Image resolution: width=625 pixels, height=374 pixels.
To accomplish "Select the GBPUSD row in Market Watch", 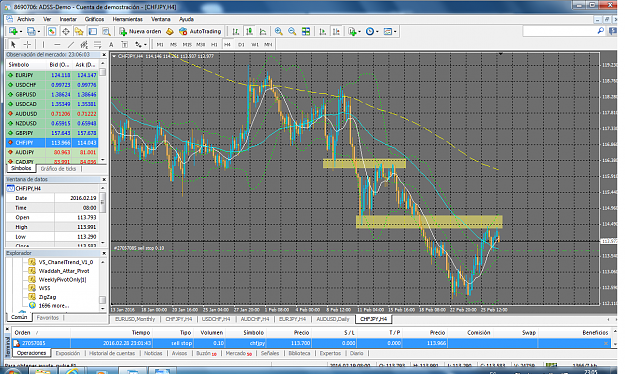I will coord(52,94).
